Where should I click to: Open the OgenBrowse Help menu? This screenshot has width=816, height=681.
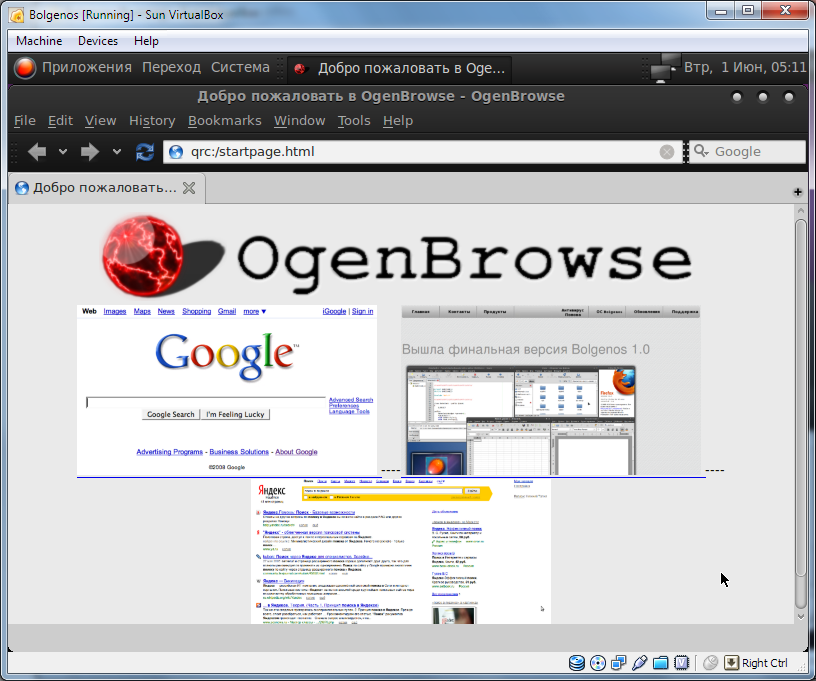[x=398, y=121]
